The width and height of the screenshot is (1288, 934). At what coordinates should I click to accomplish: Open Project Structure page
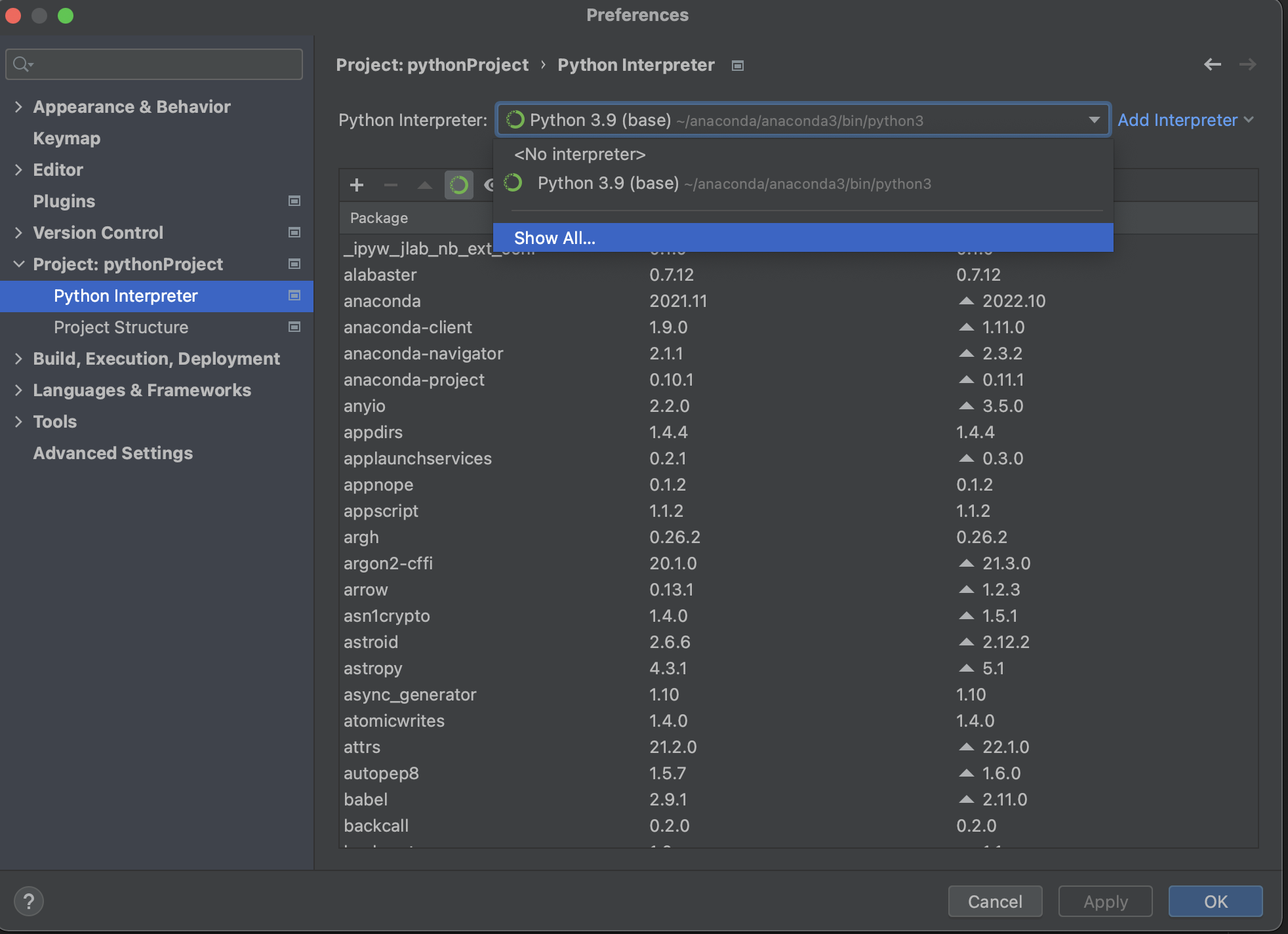click(x=121, y=327)
